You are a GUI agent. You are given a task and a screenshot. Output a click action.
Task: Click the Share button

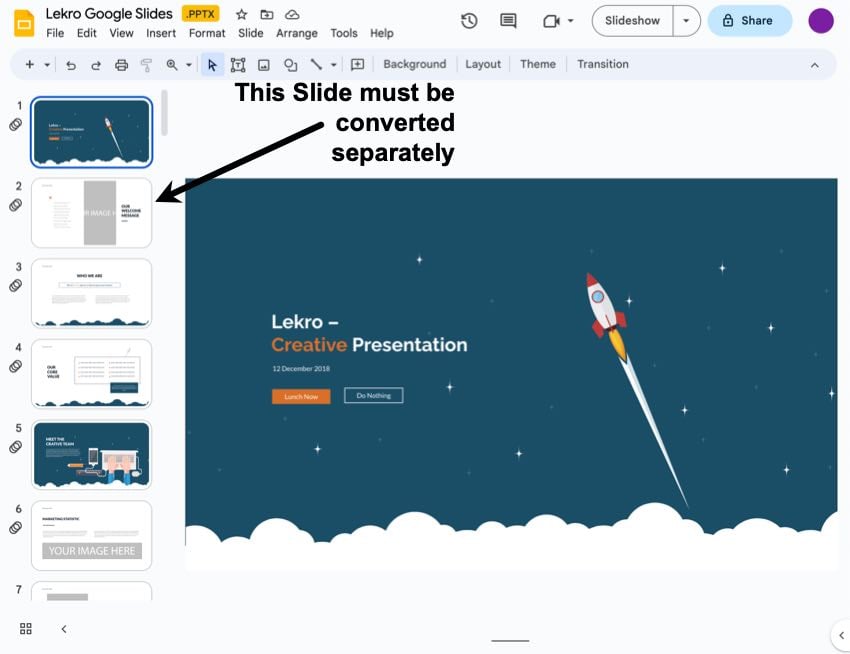[749, 21]
